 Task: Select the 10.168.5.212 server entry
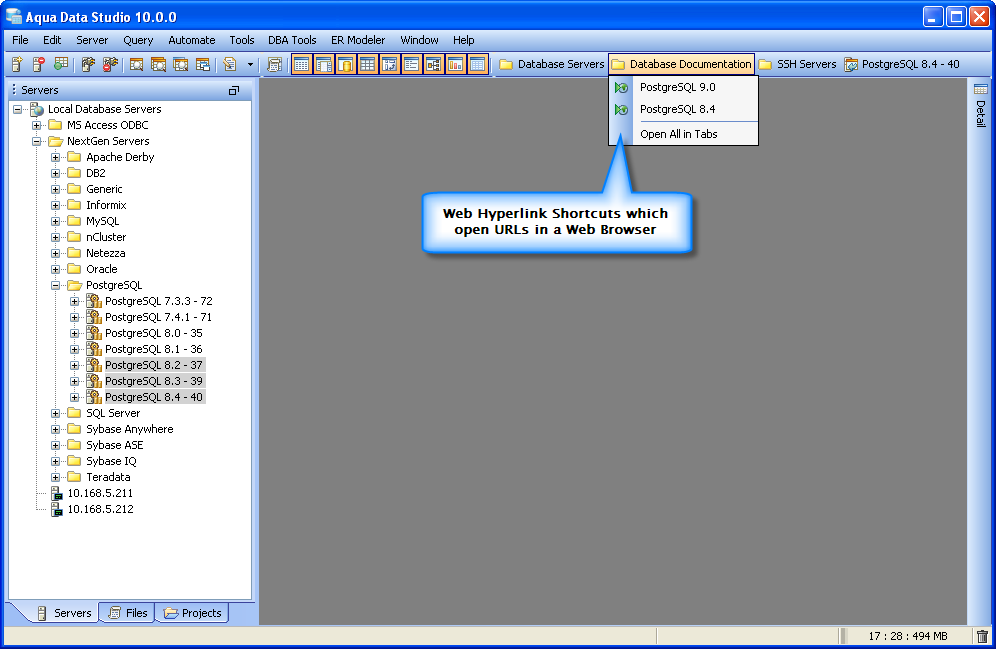(x=100, y=509)
